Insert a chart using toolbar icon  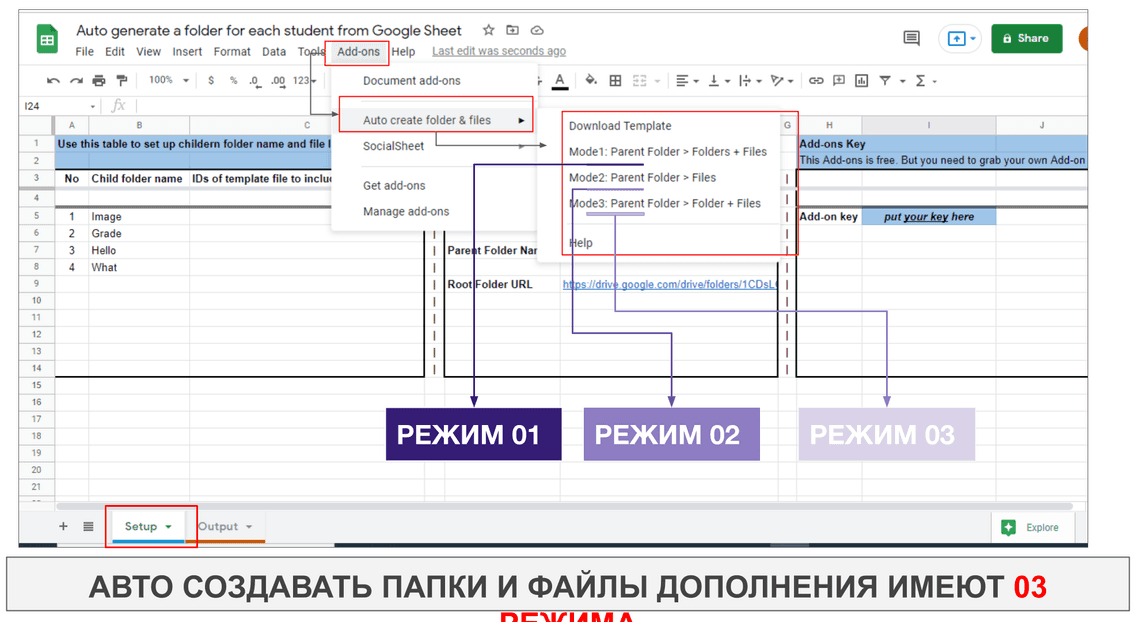click(x=860, y=81)
